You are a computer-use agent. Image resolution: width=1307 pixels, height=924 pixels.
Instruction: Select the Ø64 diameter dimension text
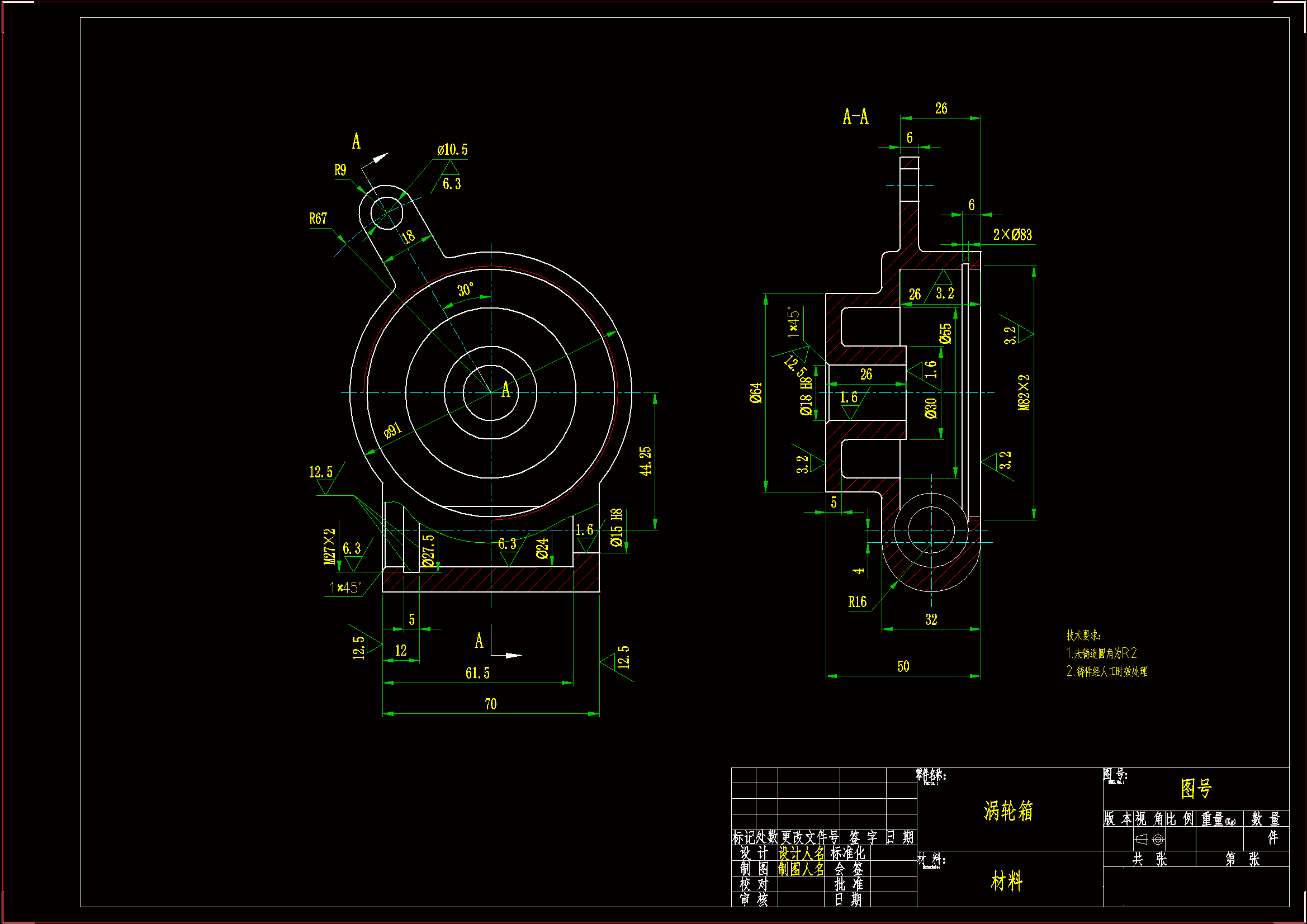pyautogui.click(x=756, y=393)
